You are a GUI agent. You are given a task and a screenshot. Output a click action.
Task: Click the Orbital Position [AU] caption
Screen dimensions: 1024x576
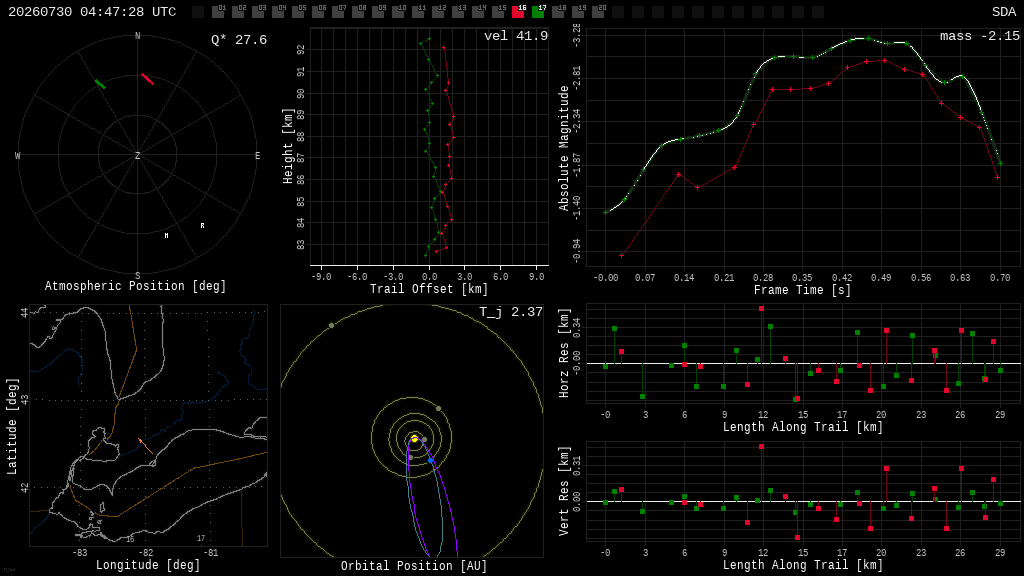414,566
